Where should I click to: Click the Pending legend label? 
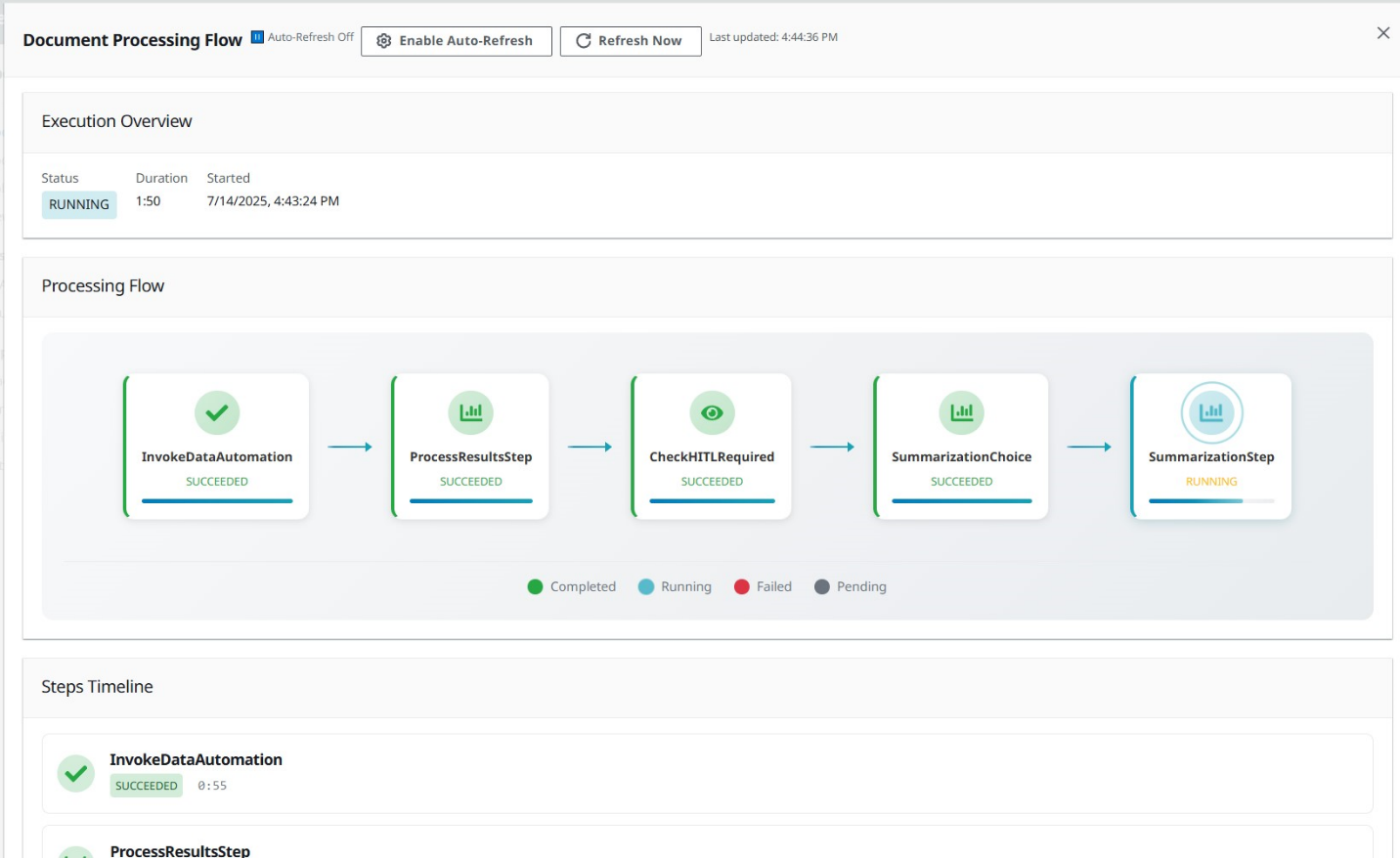click(x=862, y=586)
